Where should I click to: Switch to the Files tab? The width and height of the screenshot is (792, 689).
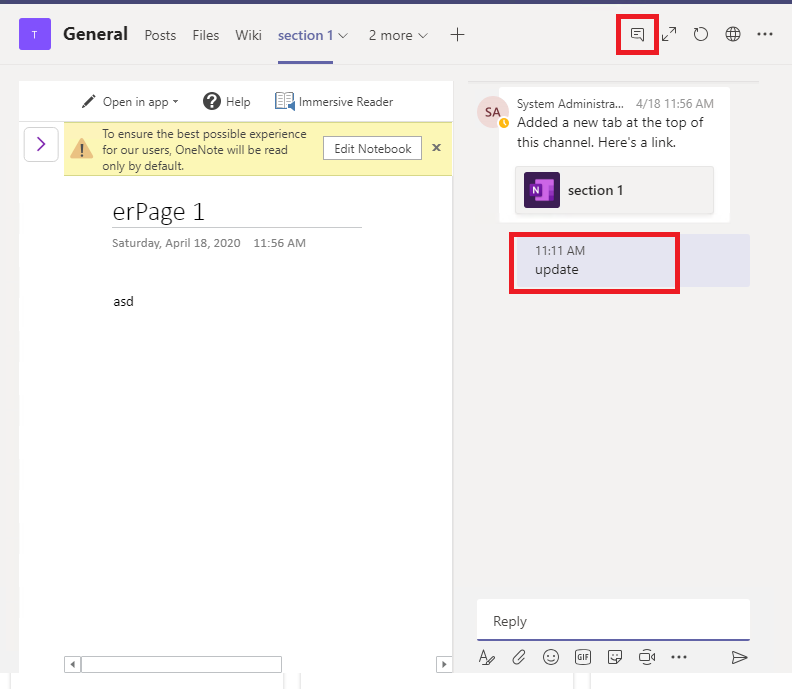coord(206,35)
